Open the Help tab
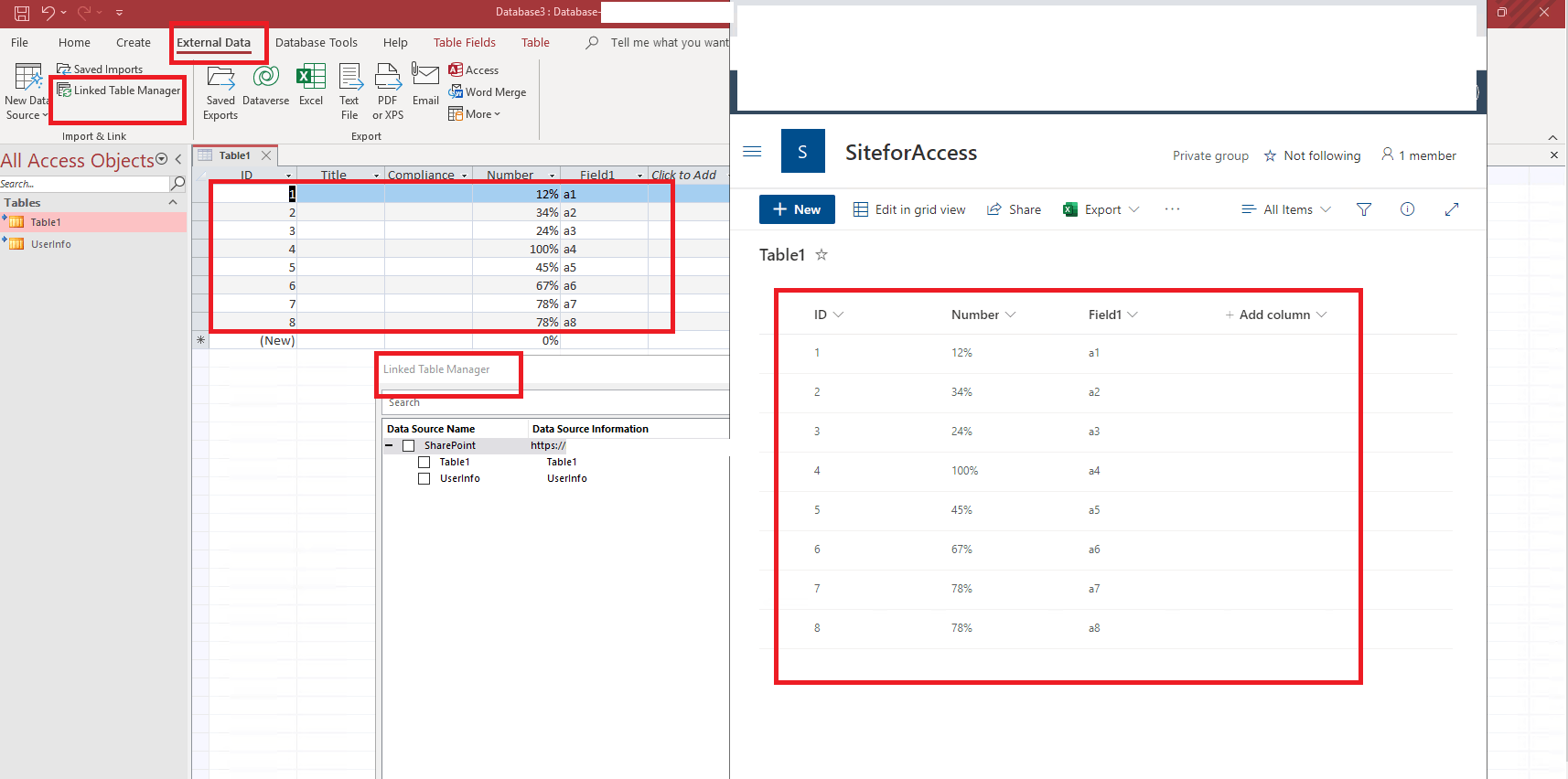This screenshot has width=1568, height=779. point(395,42)
